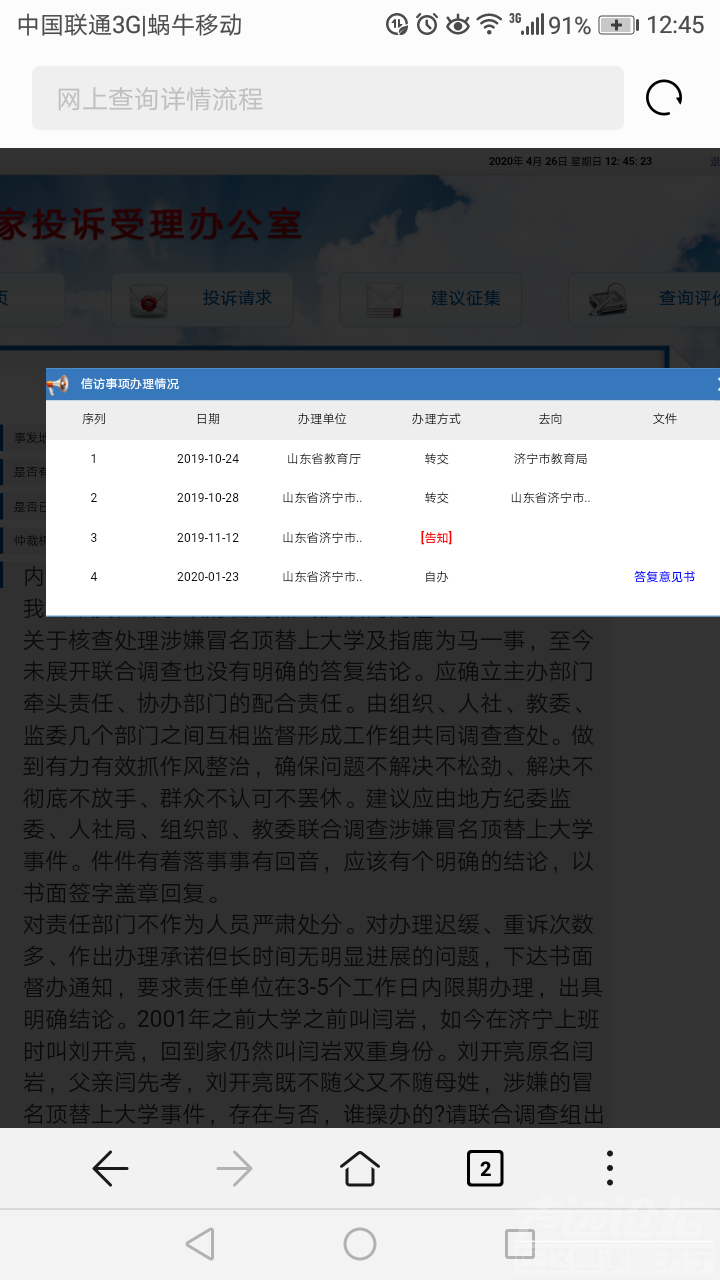Click the 家投诉受理办公室 page heading
This screenshot has height=1280, width=720.
click(150, 224)
